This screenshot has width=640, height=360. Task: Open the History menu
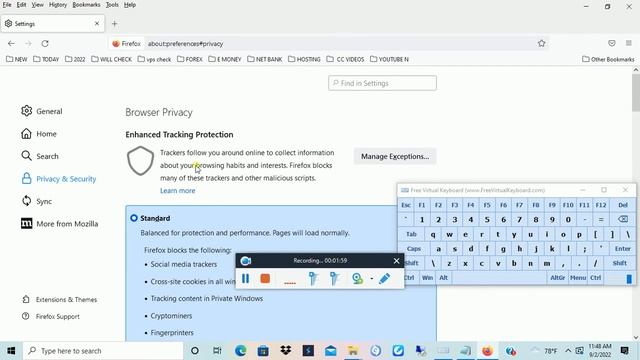(58, 5)
